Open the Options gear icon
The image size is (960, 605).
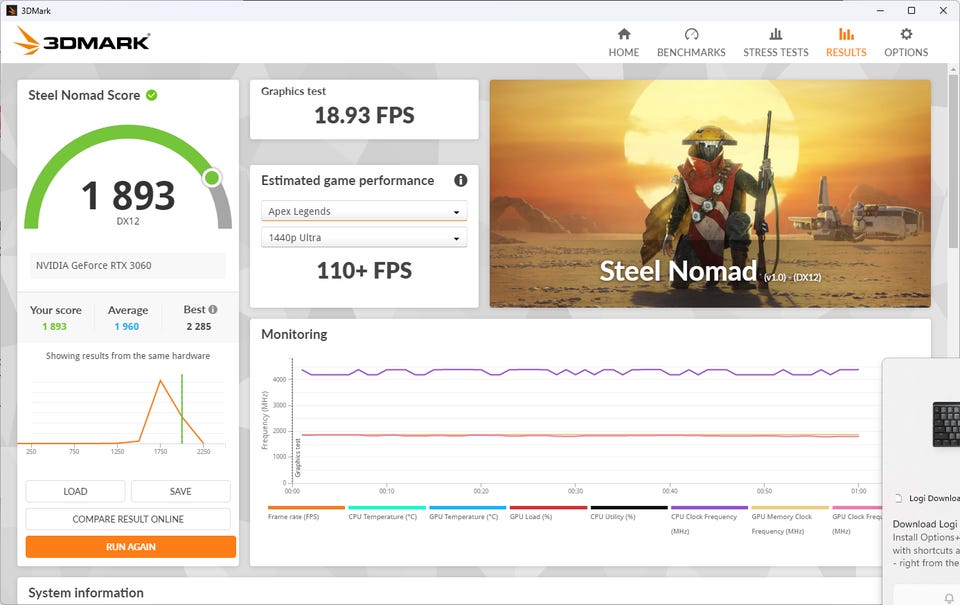[906, 34]
